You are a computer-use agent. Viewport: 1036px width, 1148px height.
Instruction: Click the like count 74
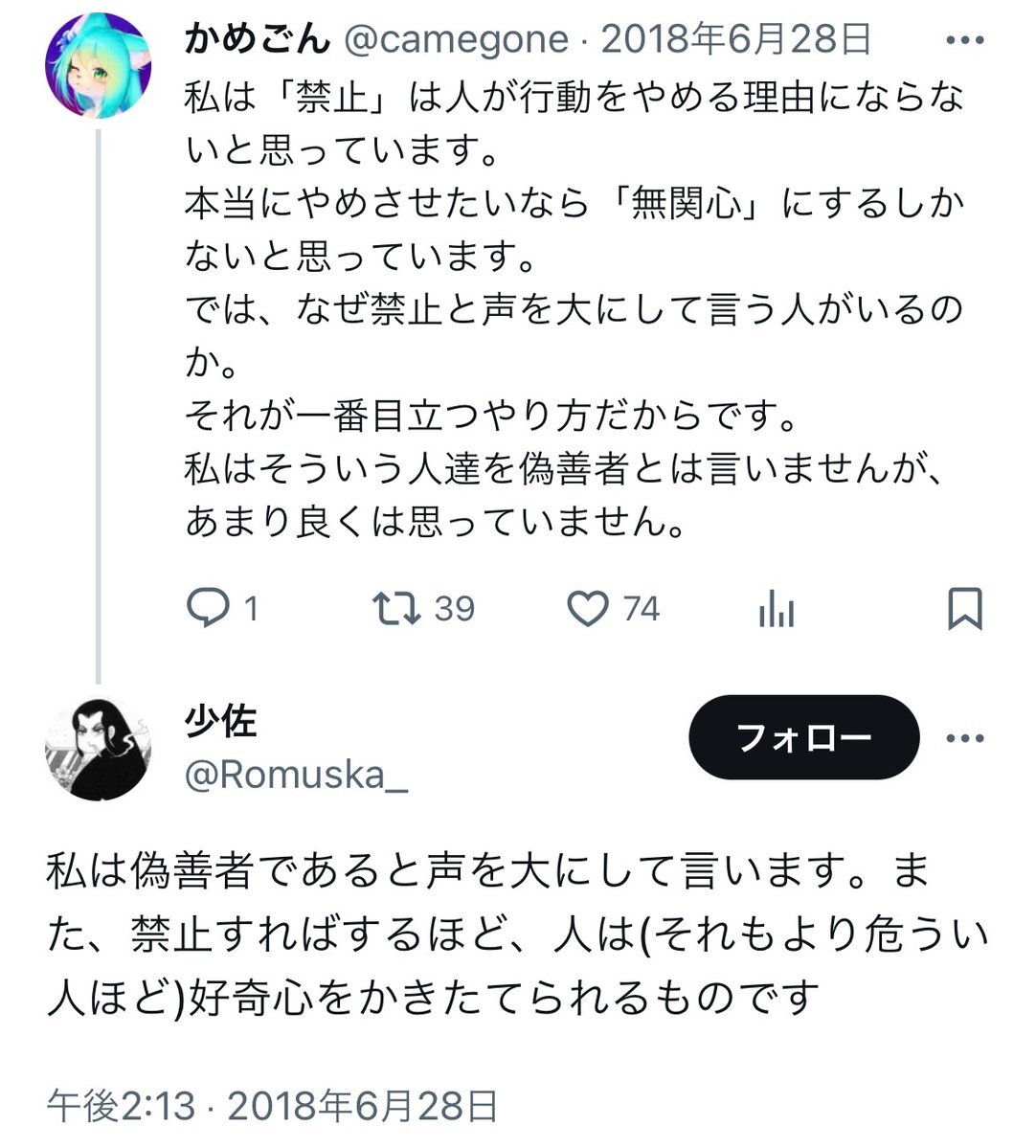pos(642,608)
